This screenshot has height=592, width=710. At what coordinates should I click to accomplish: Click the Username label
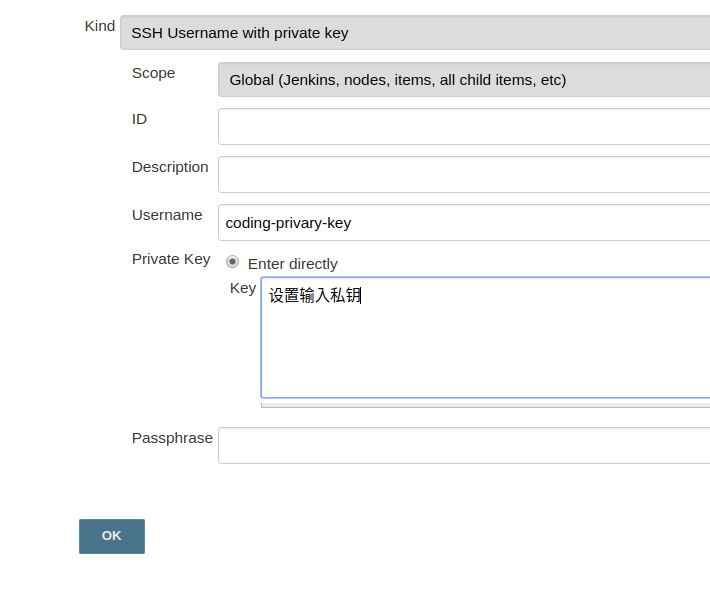167,215
